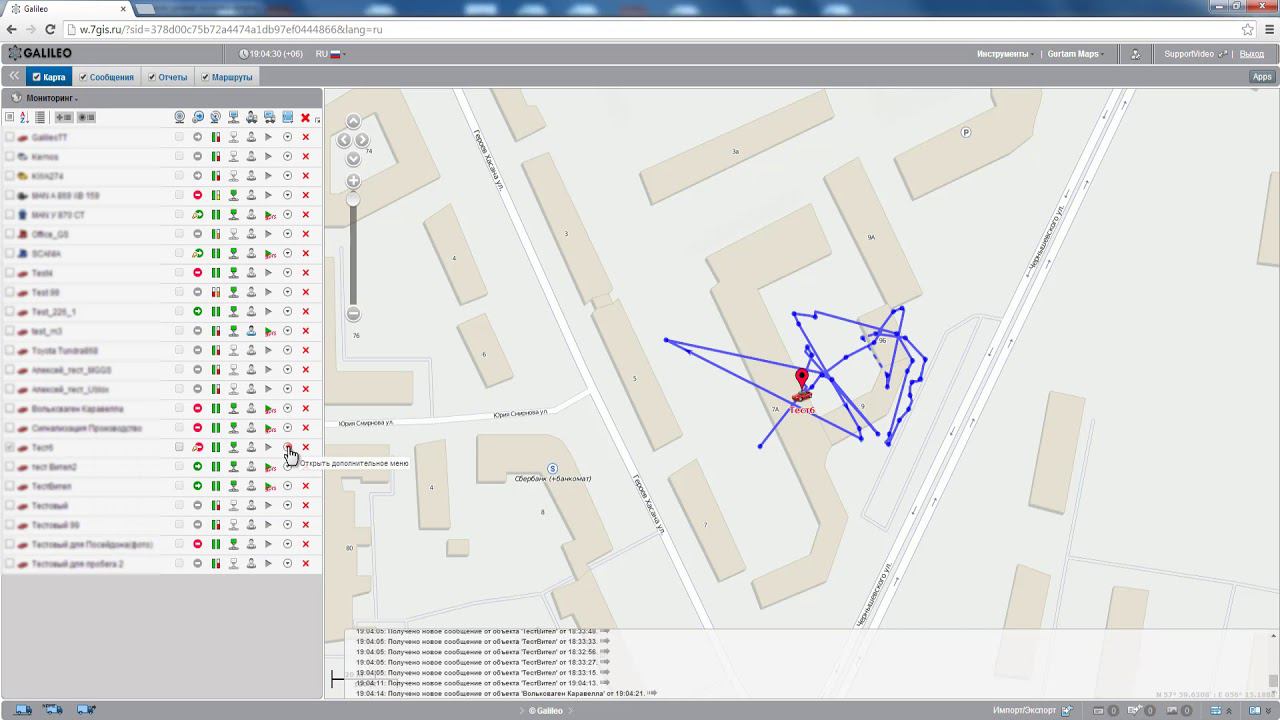Image resolution: width=1280 pixels, height=720 pixels.
Task: Toggle the Сообщения tab checkbox
Action: coord(84,77)
